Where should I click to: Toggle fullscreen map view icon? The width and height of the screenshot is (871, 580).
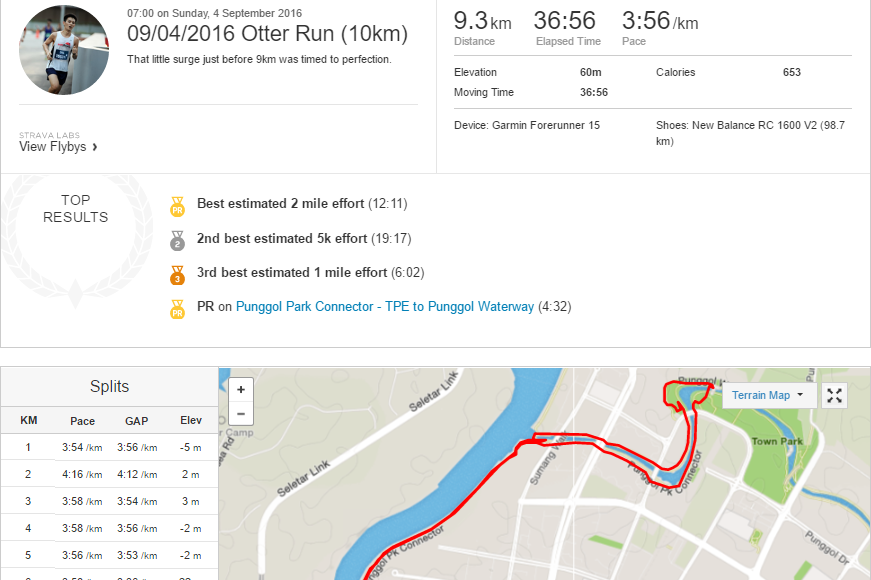tap(834, 396)
